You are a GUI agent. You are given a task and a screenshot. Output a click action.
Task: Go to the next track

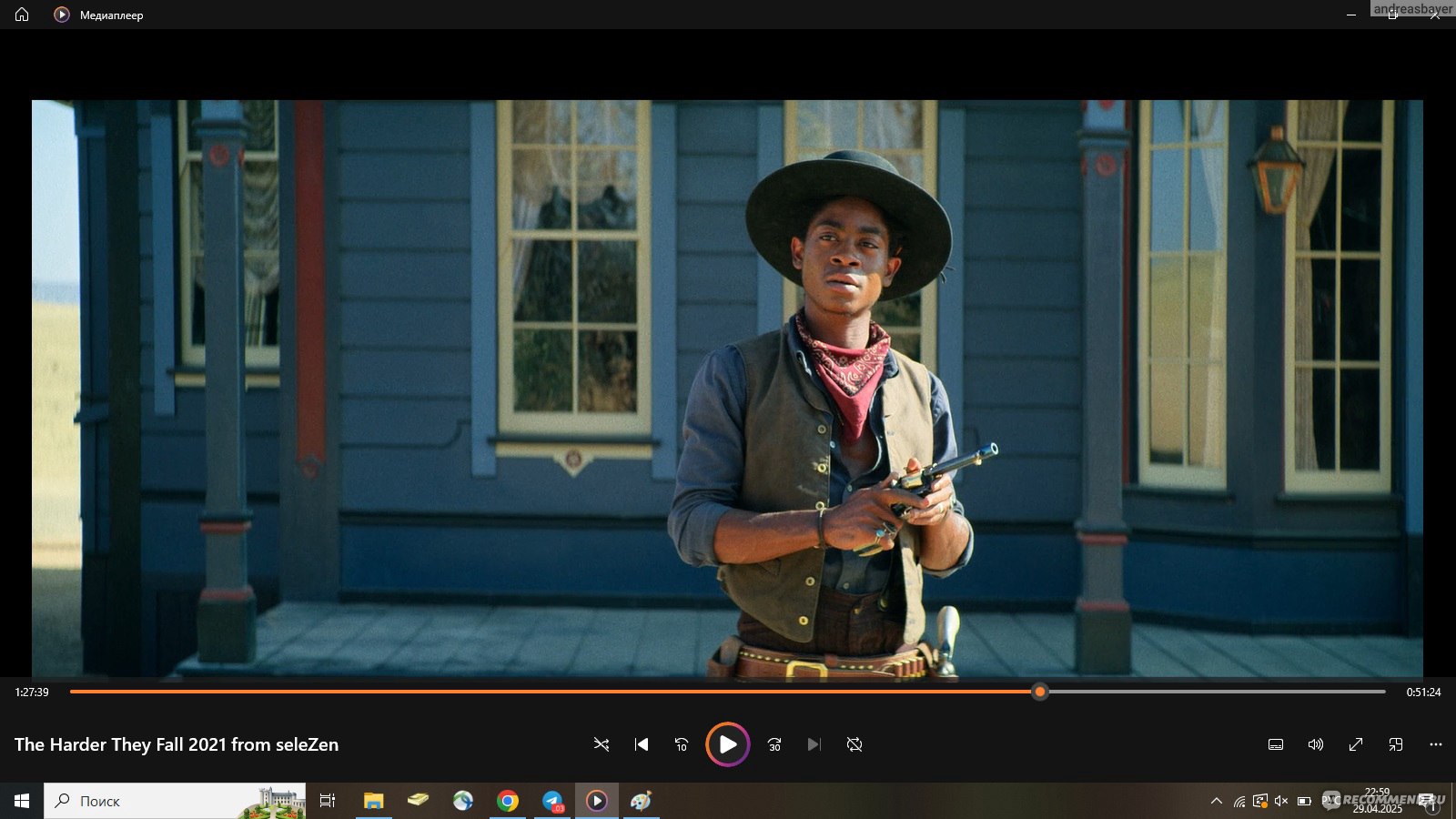(x=814, y=744)
